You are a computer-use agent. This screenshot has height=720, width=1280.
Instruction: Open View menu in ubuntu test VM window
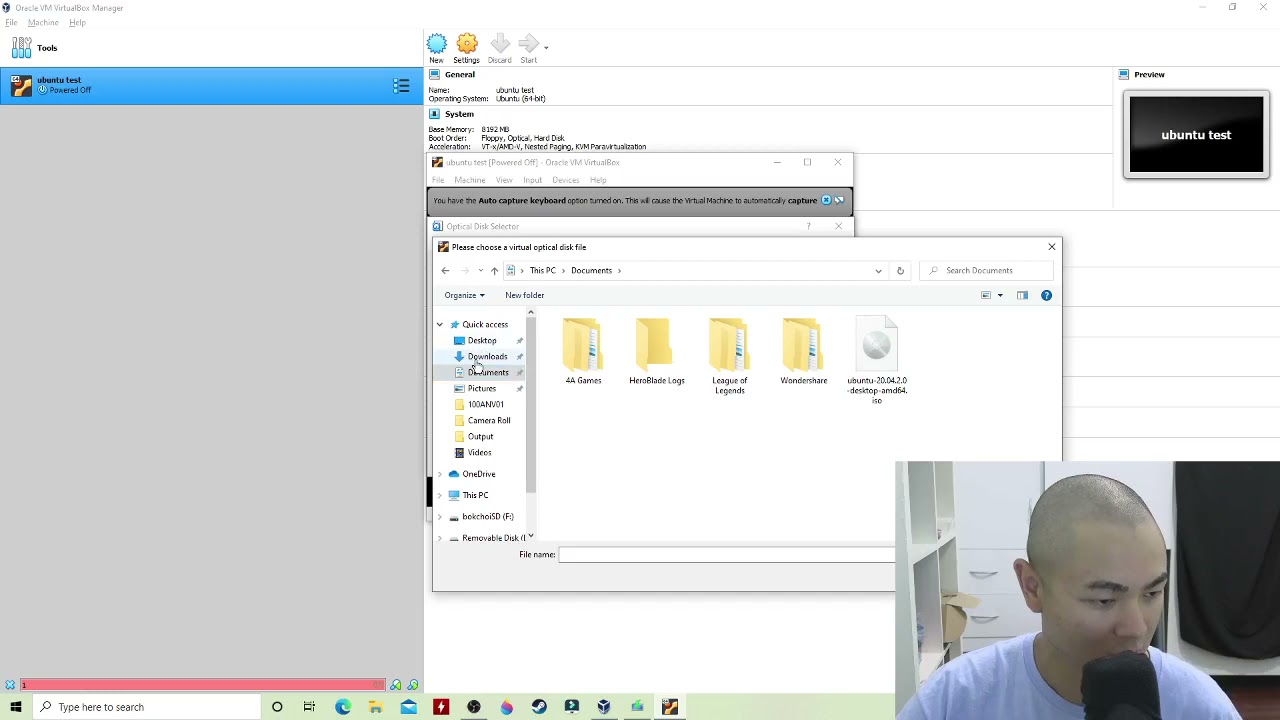[x=504, y=180]
